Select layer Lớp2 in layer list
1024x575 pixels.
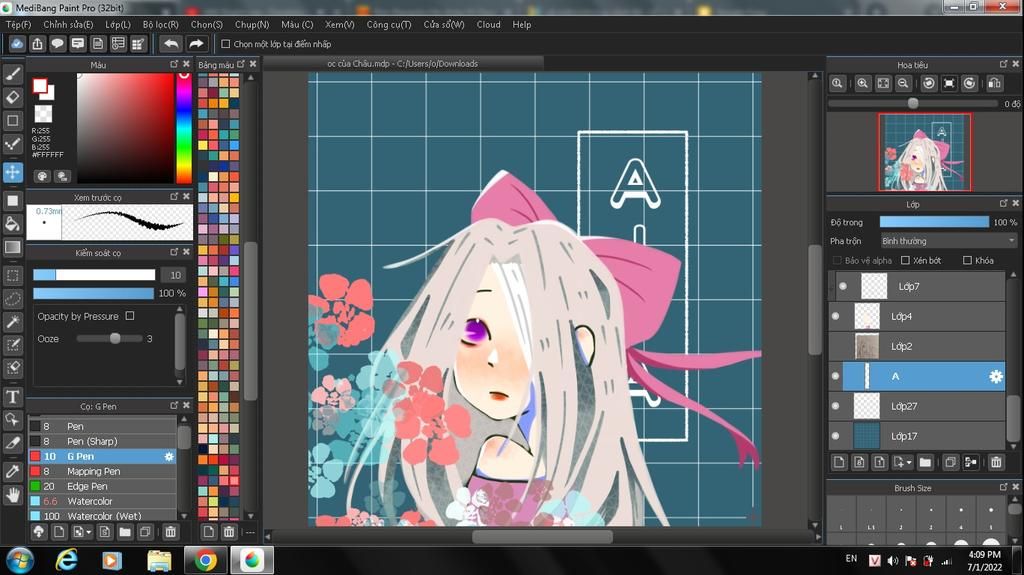917,346
